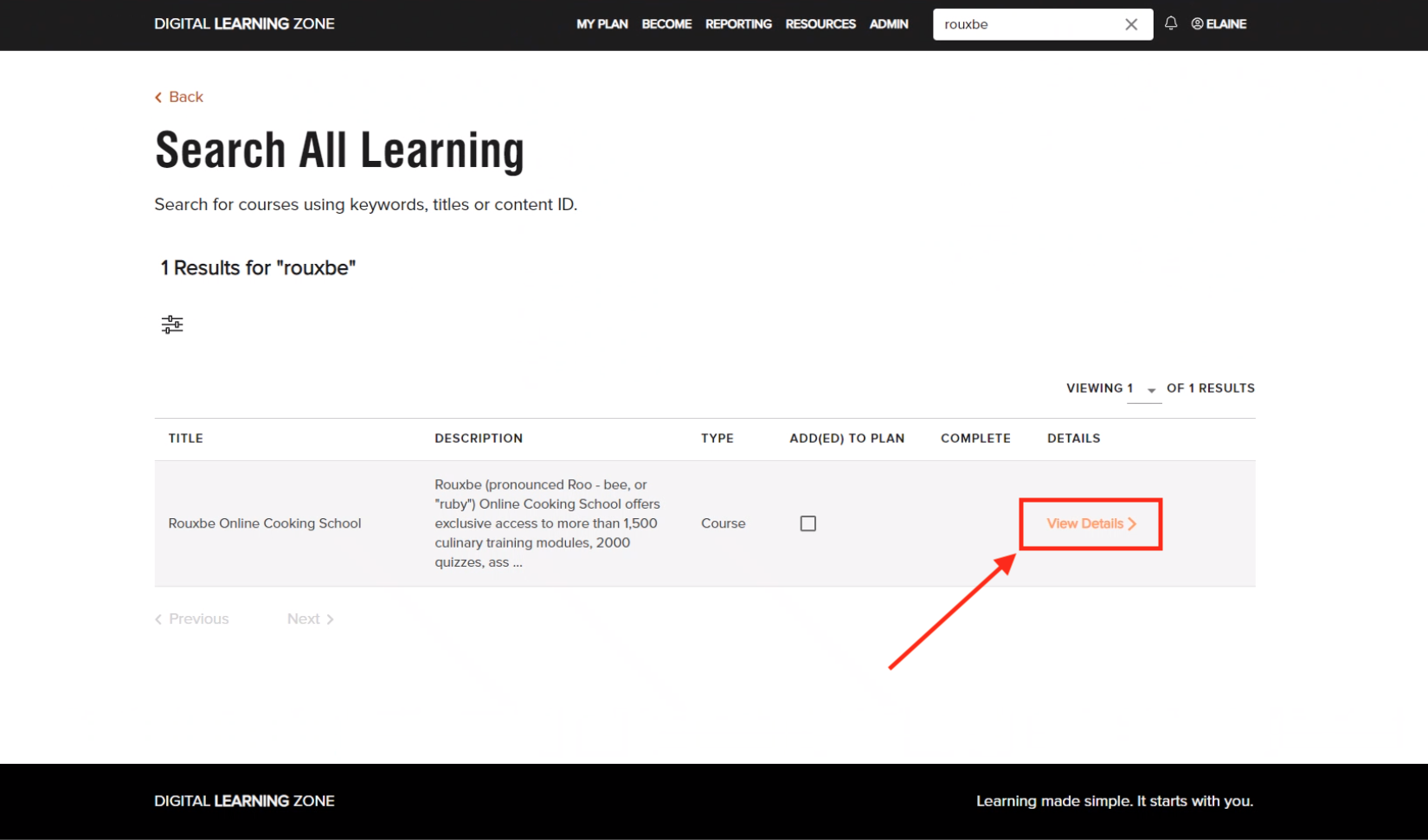This screenshot has height=840, width=1428.
Task: Open the Elaine user profile menu
Action: pyautogui.click(x=1219, y=24)
